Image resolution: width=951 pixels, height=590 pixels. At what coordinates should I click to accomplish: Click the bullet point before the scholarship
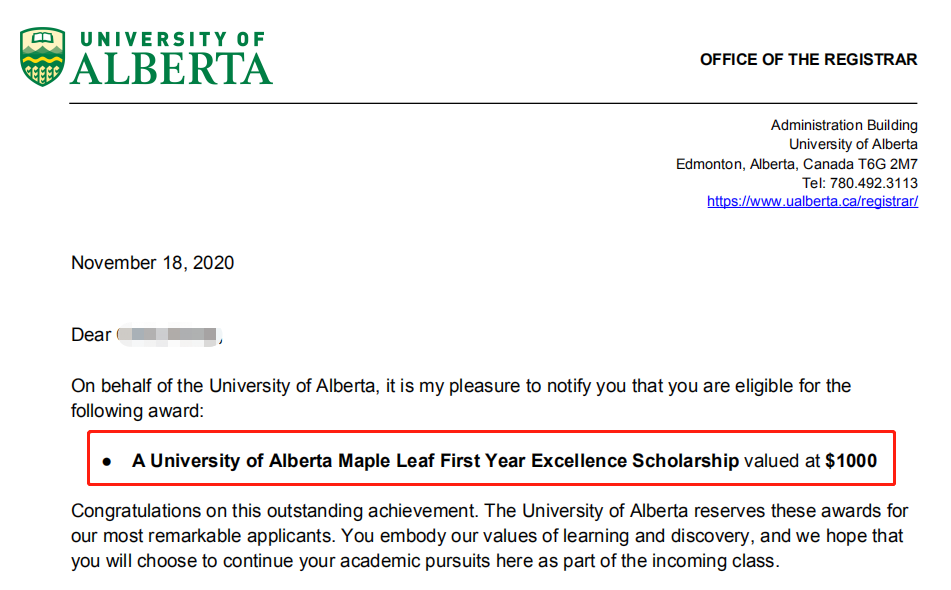pyautogui.click(x=107, y=462)
